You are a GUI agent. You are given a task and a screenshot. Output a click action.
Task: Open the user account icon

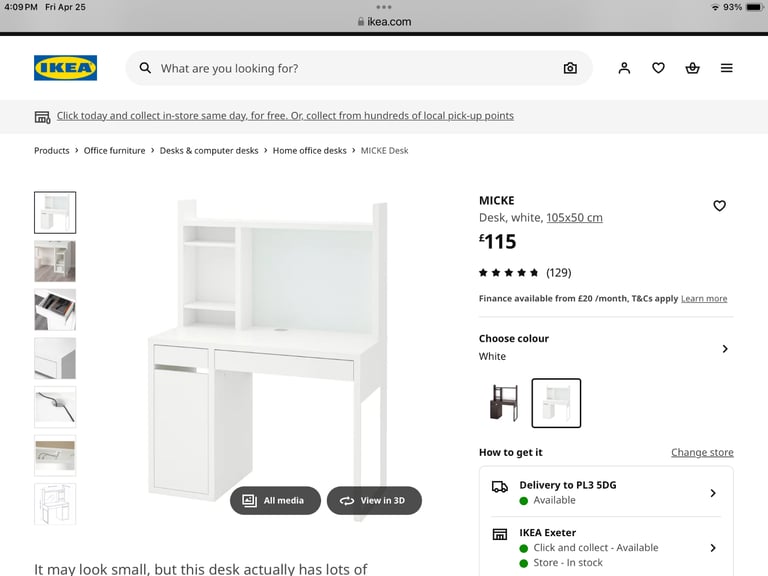(x=624, y=68)
